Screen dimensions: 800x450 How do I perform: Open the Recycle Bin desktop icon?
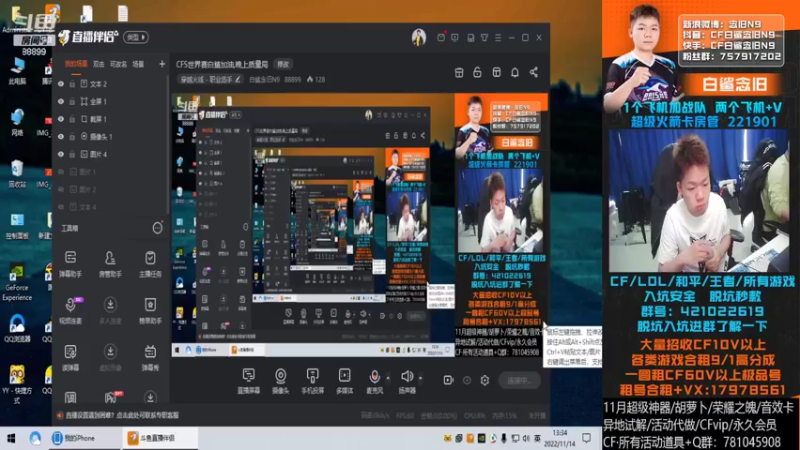[17, 174]
